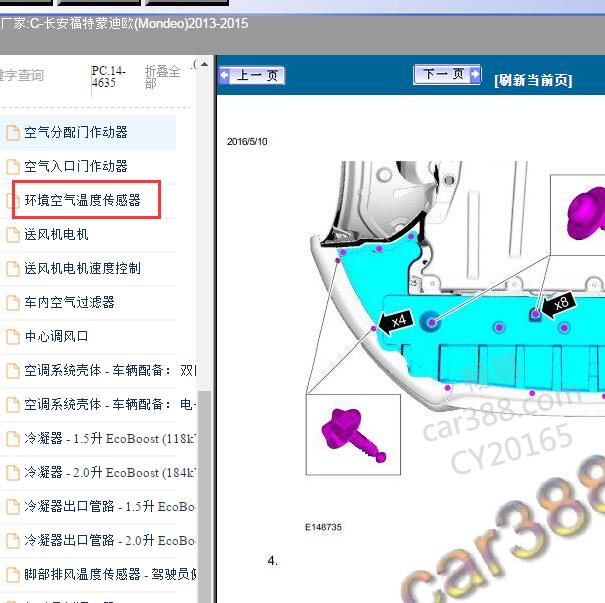Click document icon beside 冷凝器 2.0升

[x=13, y=473]
